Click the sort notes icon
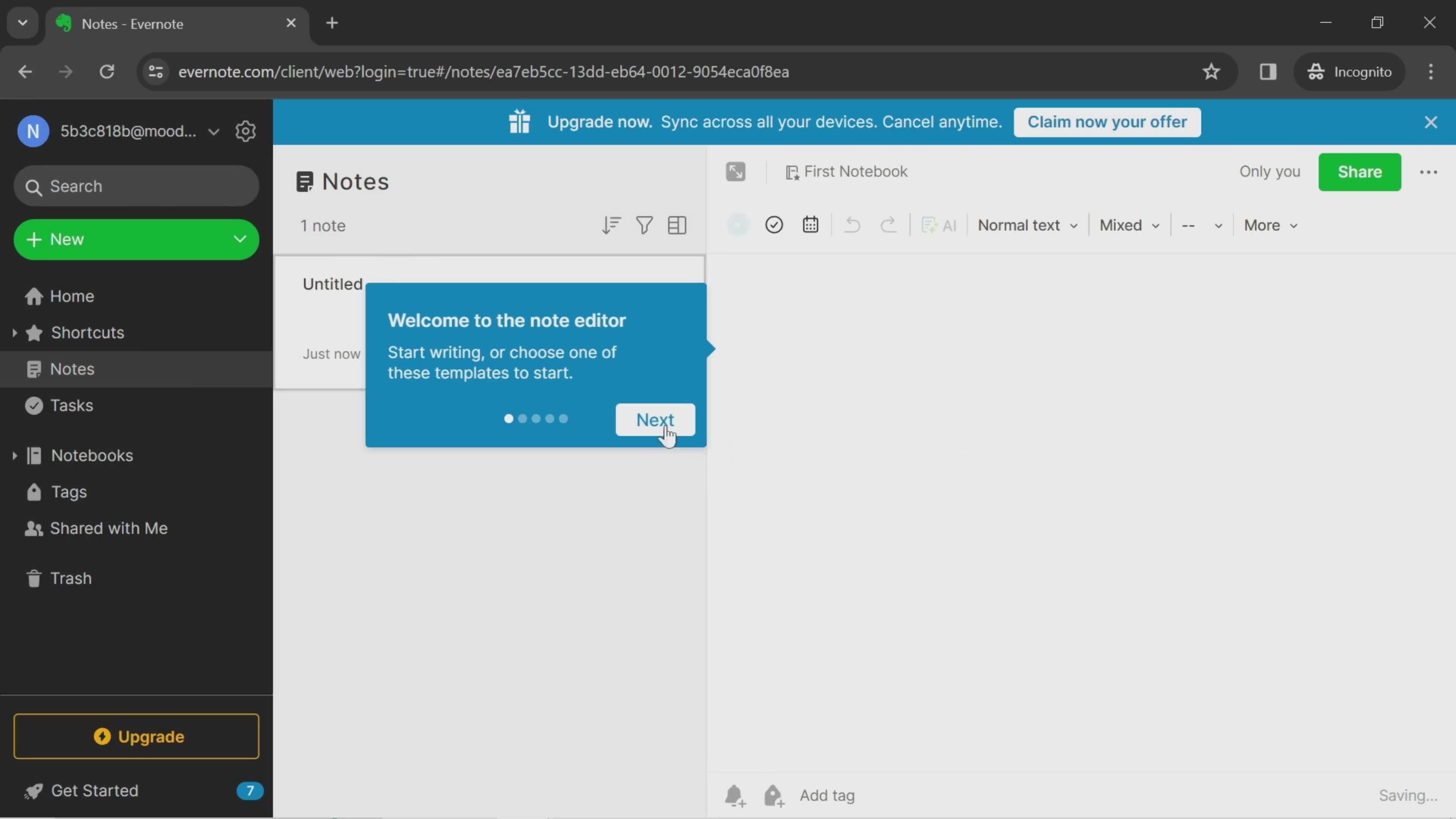This screenshot has width=1456, height=819. coord(611,225)
